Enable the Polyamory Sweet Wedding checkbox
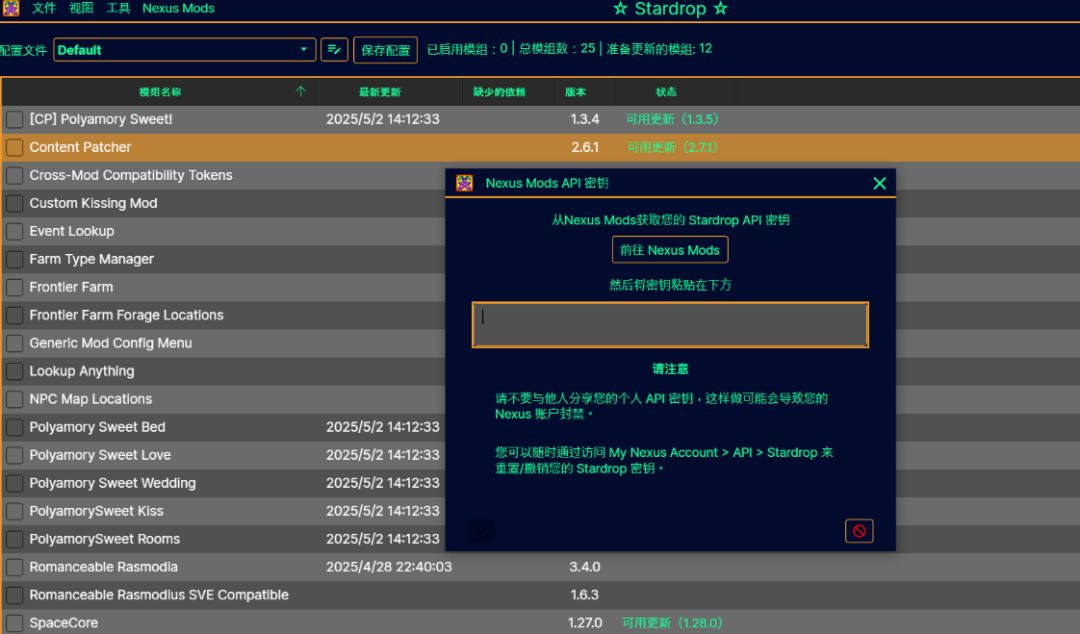Viewport: 1080px width, 634px height. pos(14,483)
